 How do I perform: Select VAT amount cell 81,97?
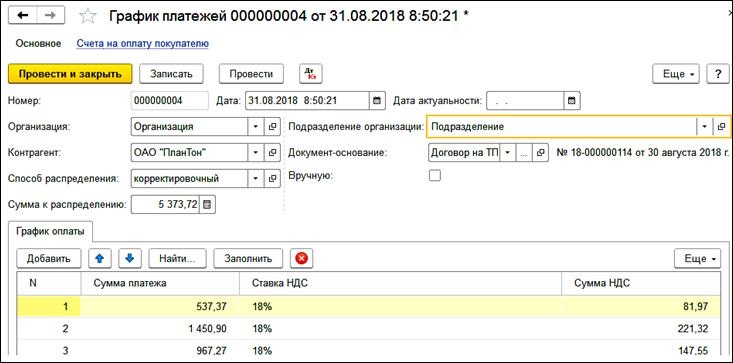point(641,307)
